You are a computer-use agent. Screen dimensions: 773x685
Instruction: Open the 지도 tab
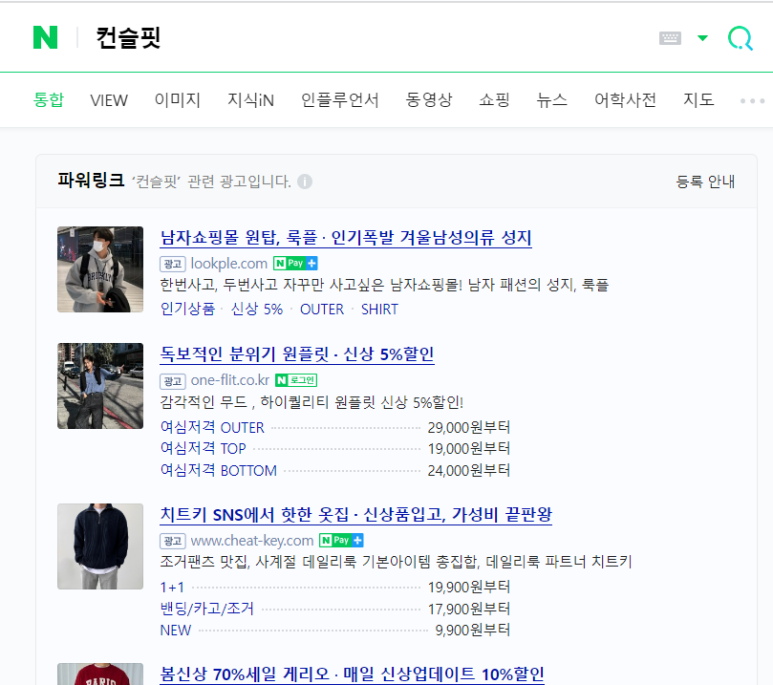click(x=698, y=100)
